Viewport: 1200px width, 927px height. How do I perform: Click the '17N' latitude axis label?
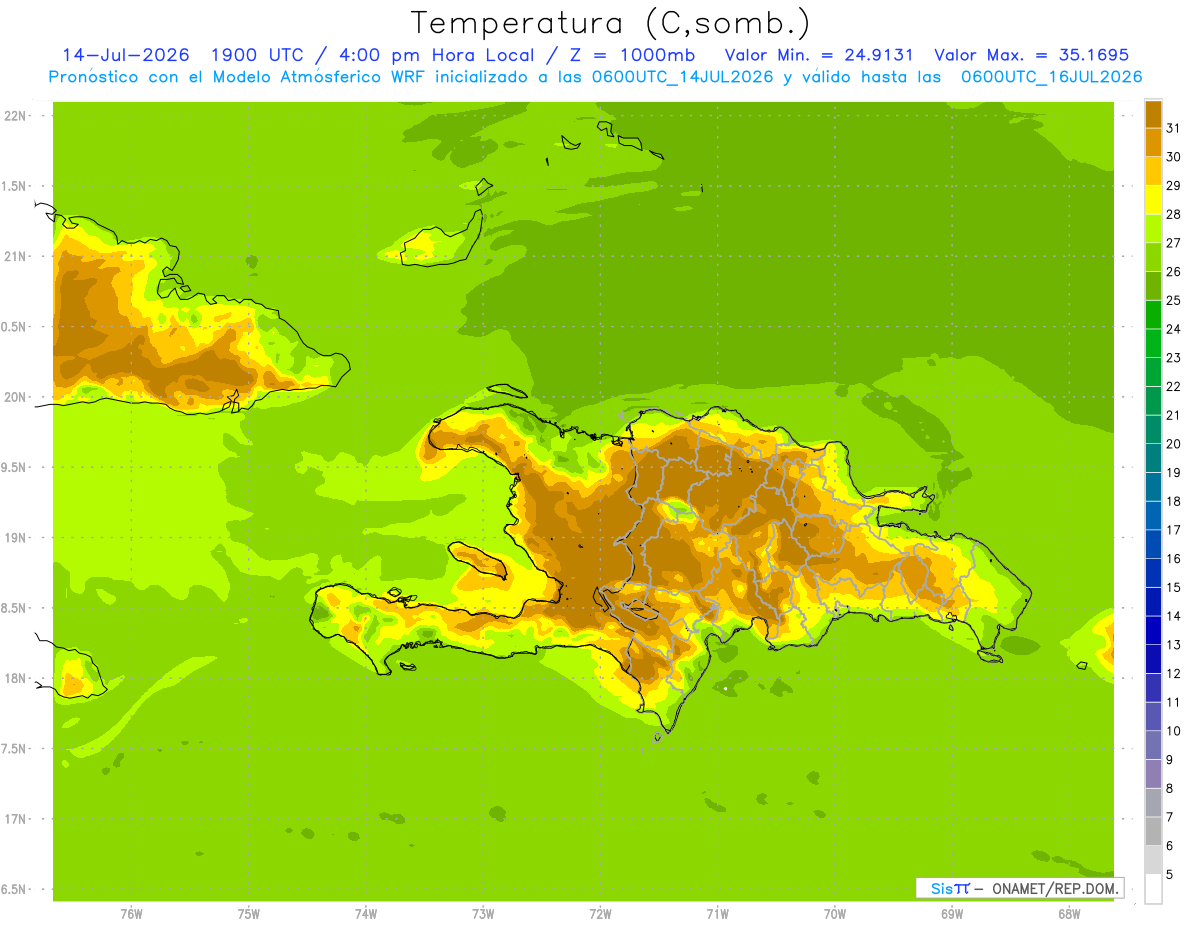tap(15, 819)
